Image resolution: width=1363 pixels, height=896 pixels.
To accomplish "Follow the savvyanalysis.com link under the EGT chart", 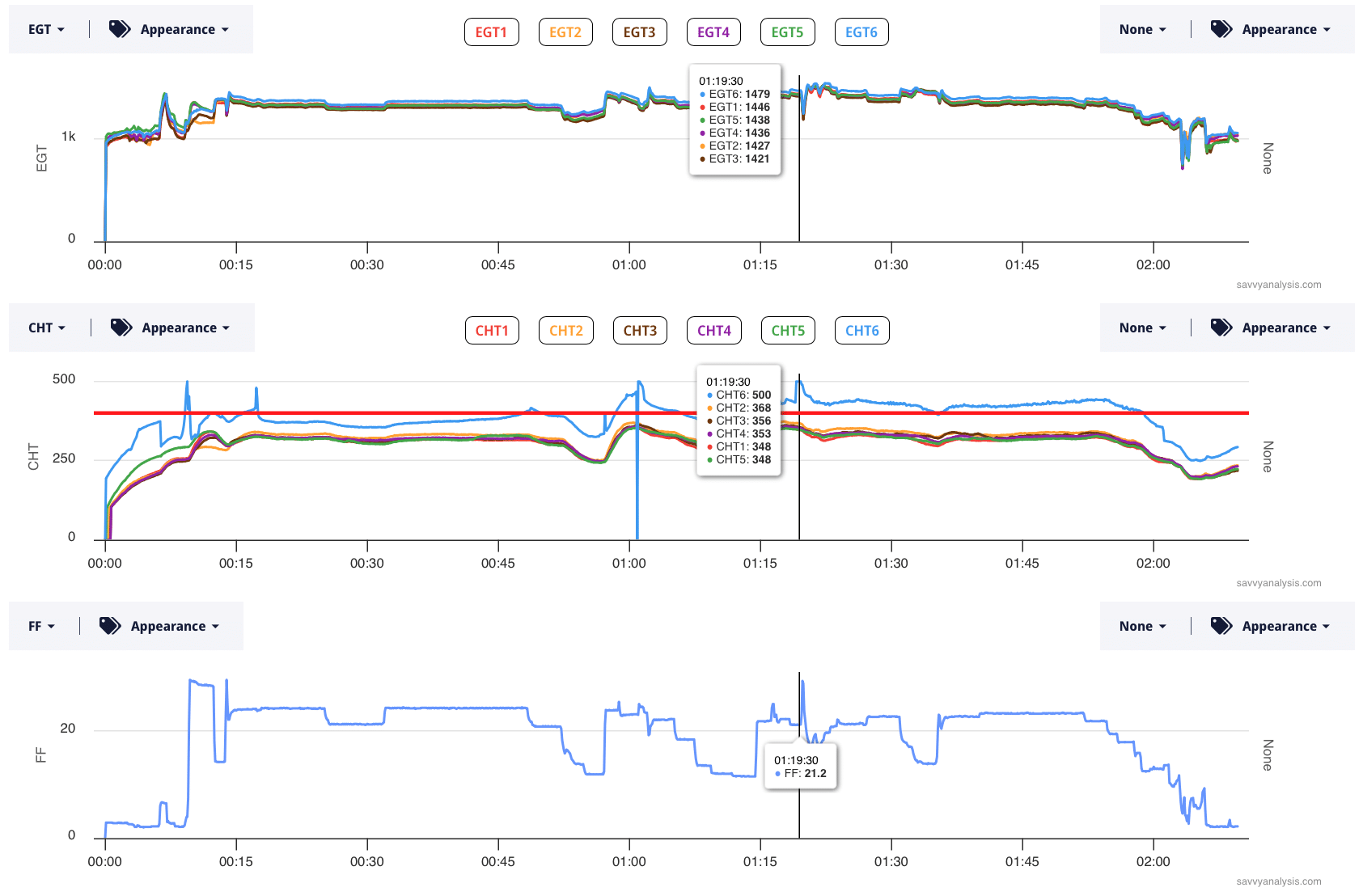I will [x=1278, y=285].
